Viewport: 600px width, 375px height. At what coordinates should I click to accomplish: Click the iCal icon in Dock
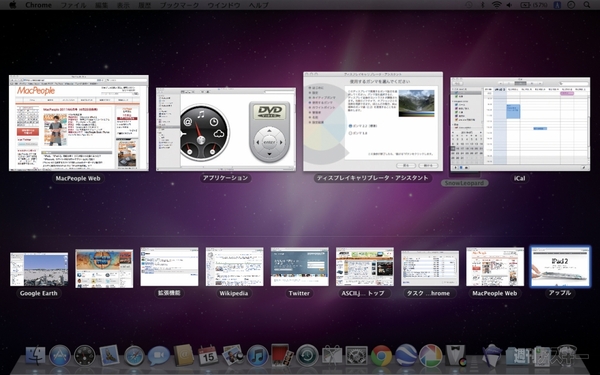click(208, 356)
